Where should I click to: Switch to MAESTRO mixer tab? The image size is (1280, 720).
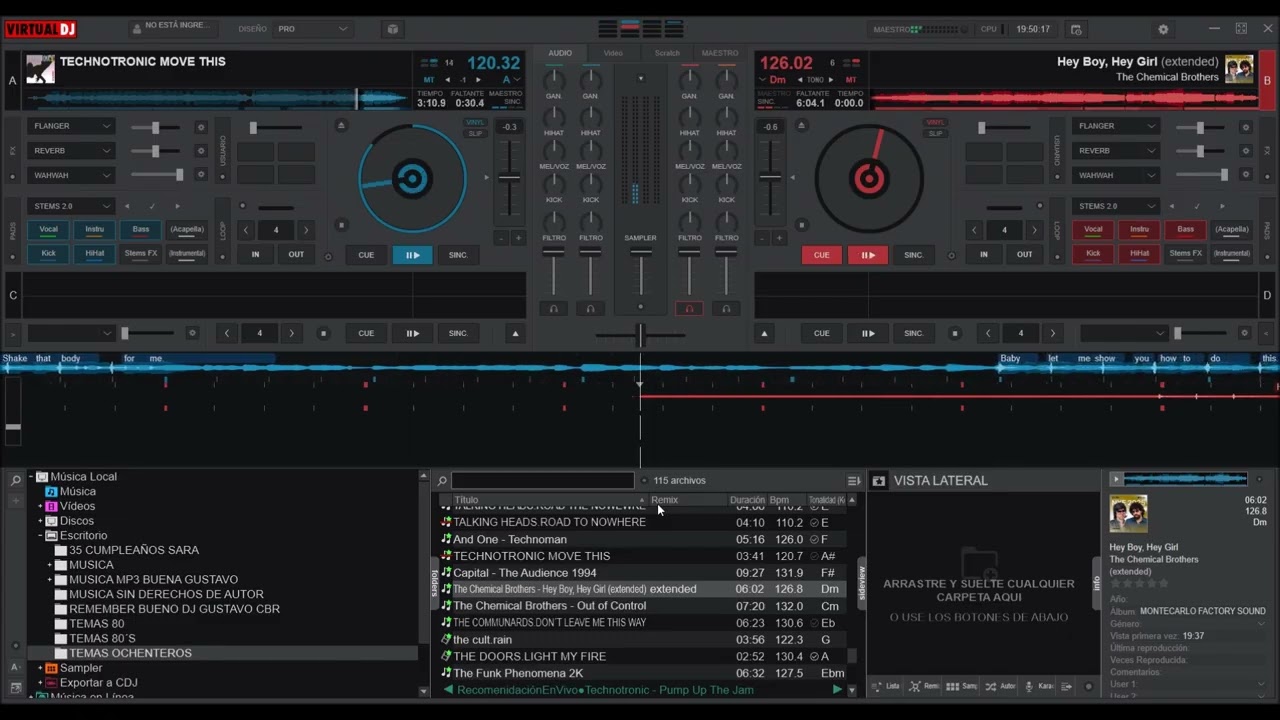(x=720, y=53)
